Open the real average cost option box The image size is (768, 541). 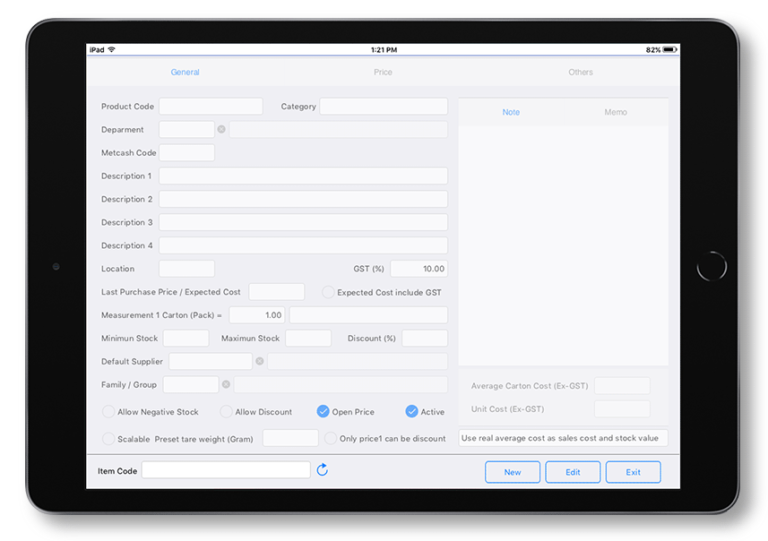click(563, 438)
